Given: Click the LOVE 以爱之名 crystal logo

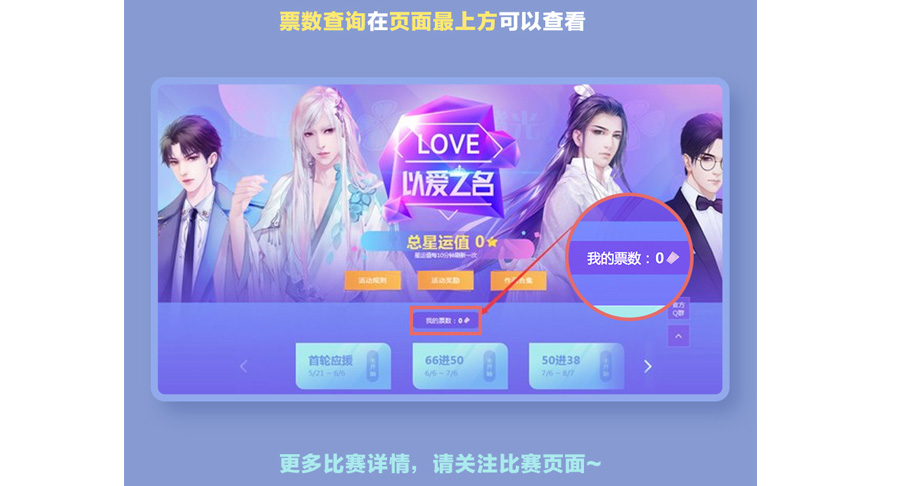Looking at the screenshot, I should coord(448,162).
